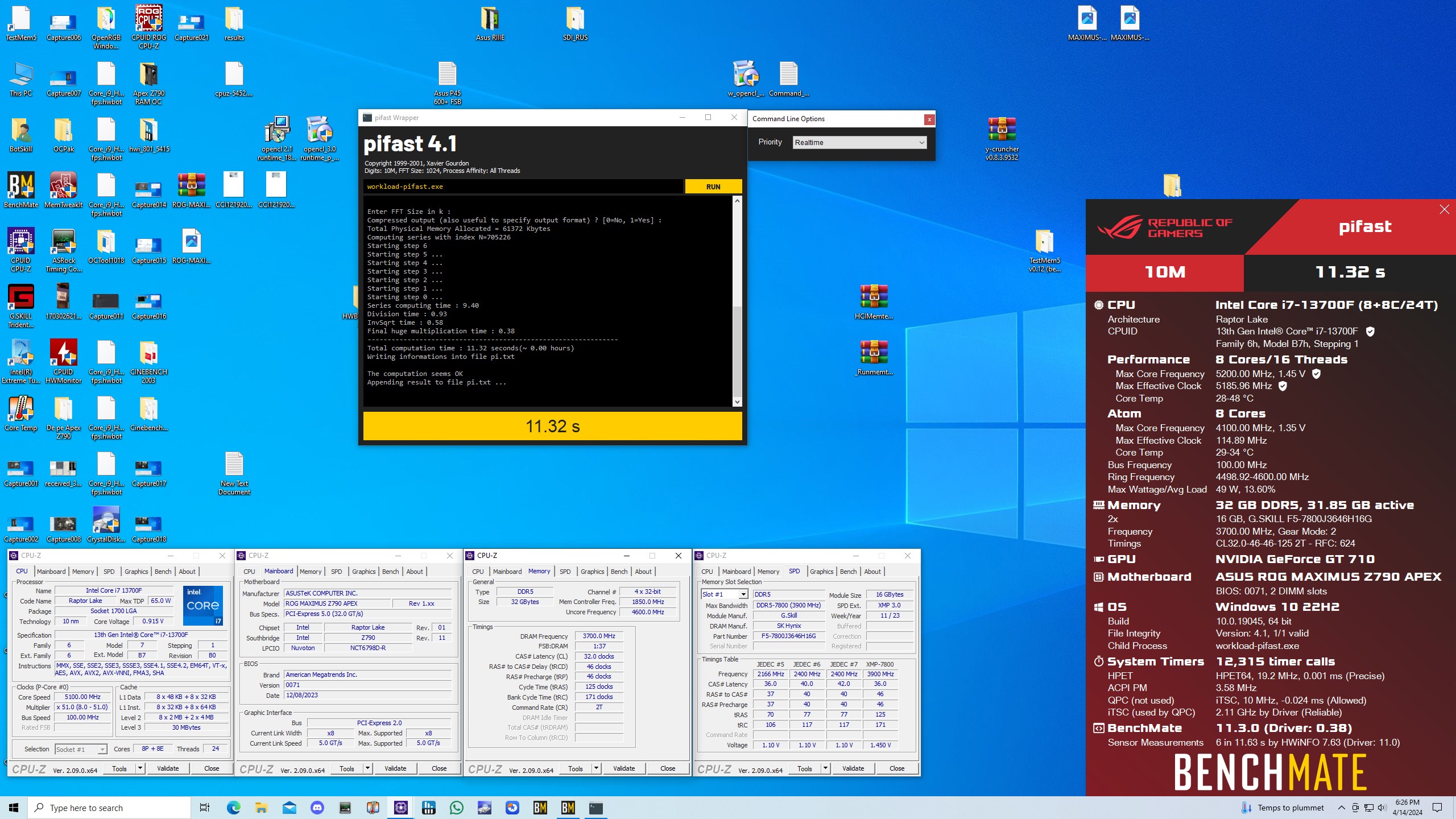1456x819 pixels.
Task: Open the Priority Realtime dropdown
Action: [x=859, y=142]
